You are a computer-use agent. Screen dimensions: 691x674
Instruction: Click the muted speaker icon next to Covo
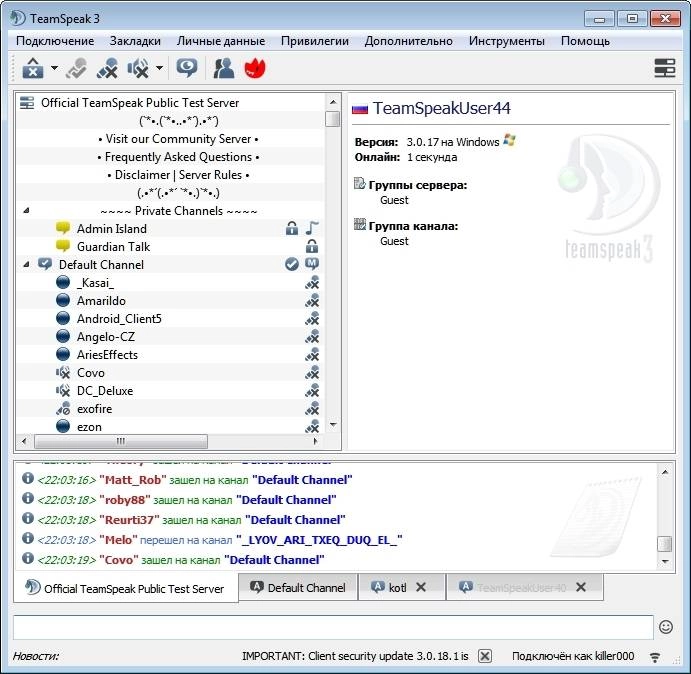63,373
